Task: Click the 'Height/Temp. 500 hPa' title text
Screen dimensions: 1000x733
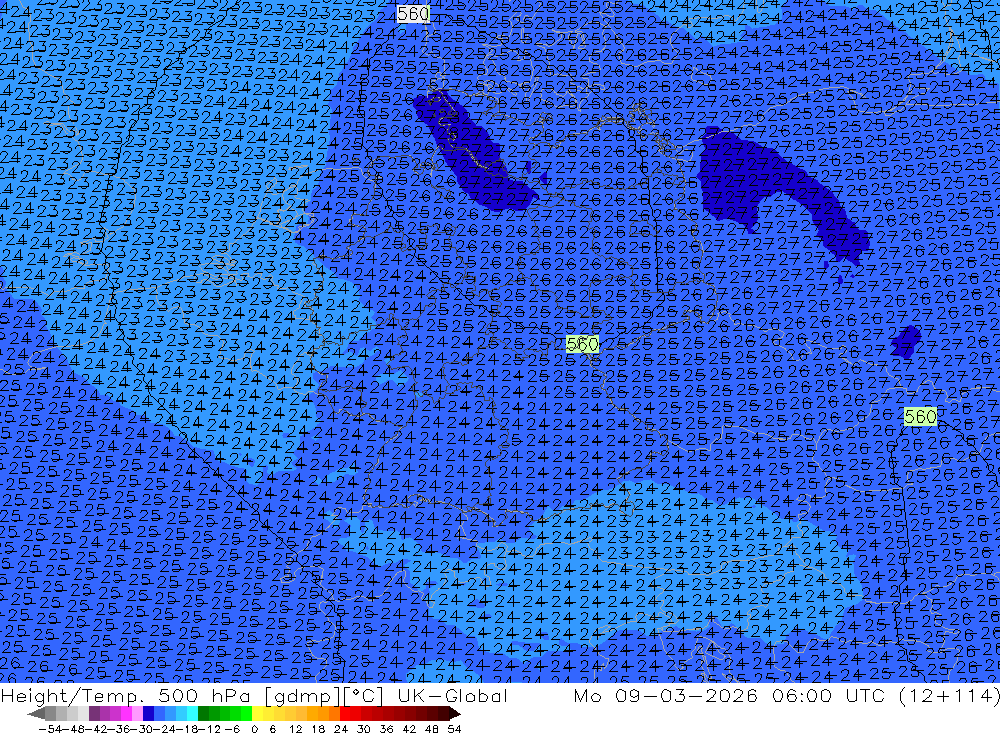Action: [x=124, y=696]
